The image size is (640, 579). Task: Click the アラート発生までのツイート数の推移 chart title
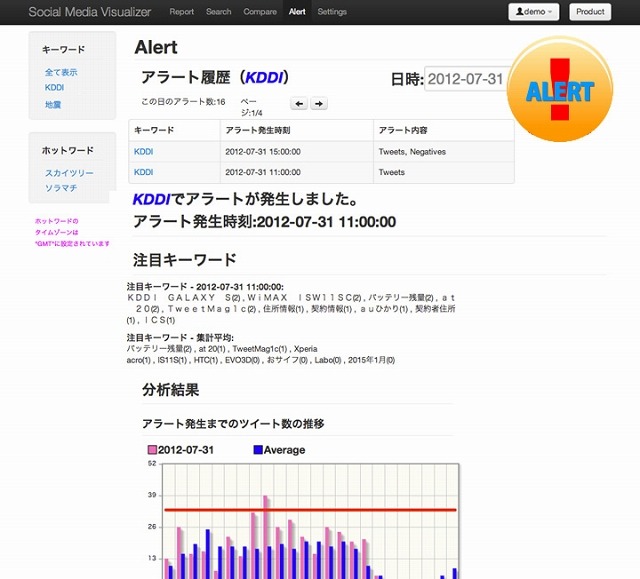[233, 424]
